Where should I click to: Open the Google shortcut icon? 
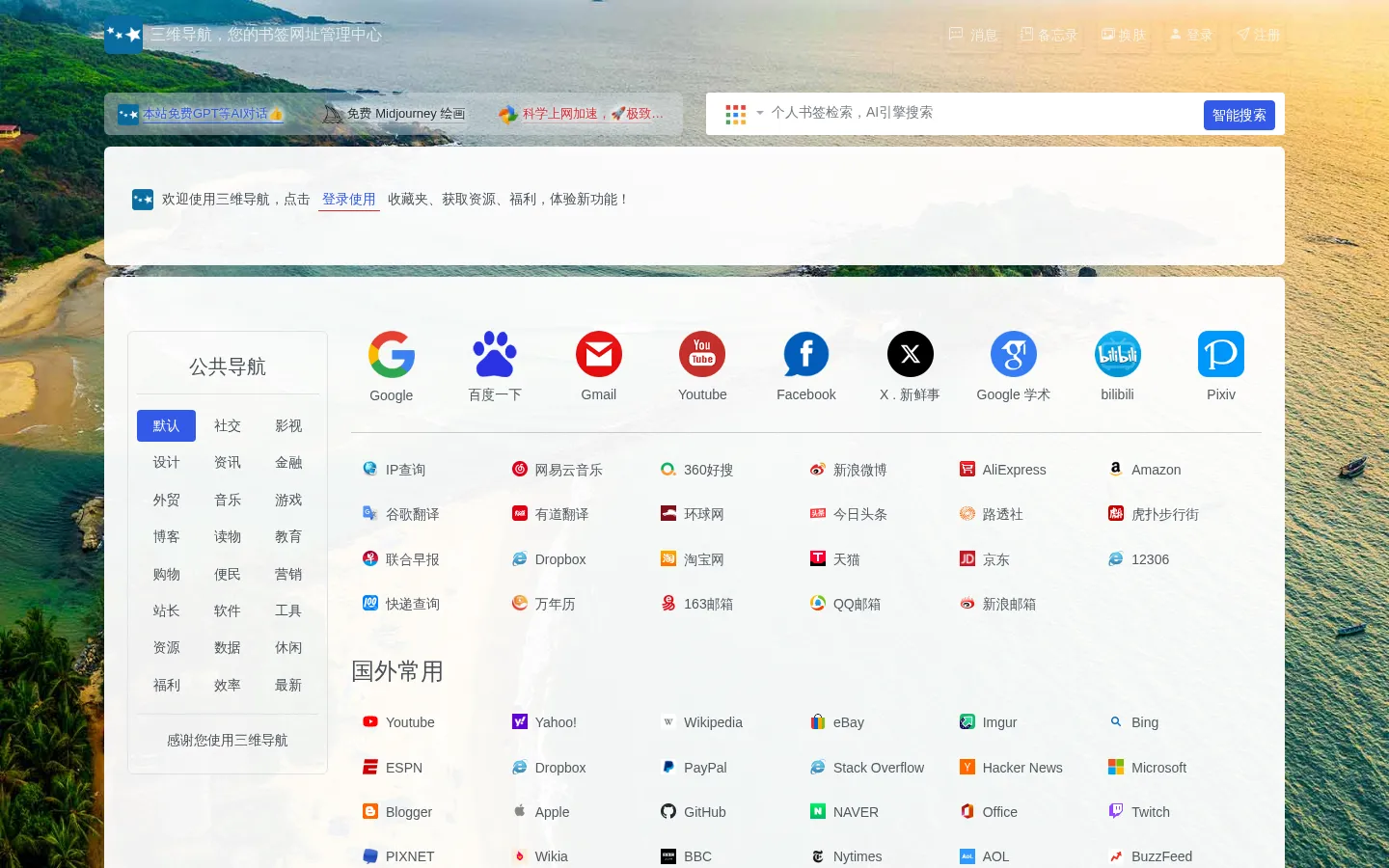[392, 354]
